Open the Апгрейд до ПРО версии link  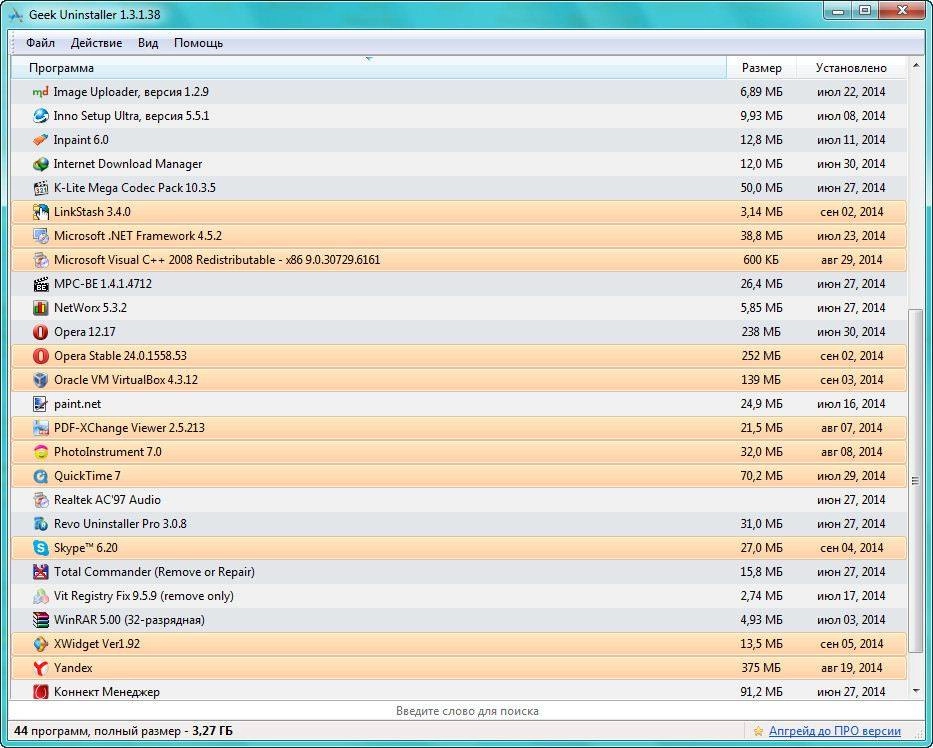835,731
